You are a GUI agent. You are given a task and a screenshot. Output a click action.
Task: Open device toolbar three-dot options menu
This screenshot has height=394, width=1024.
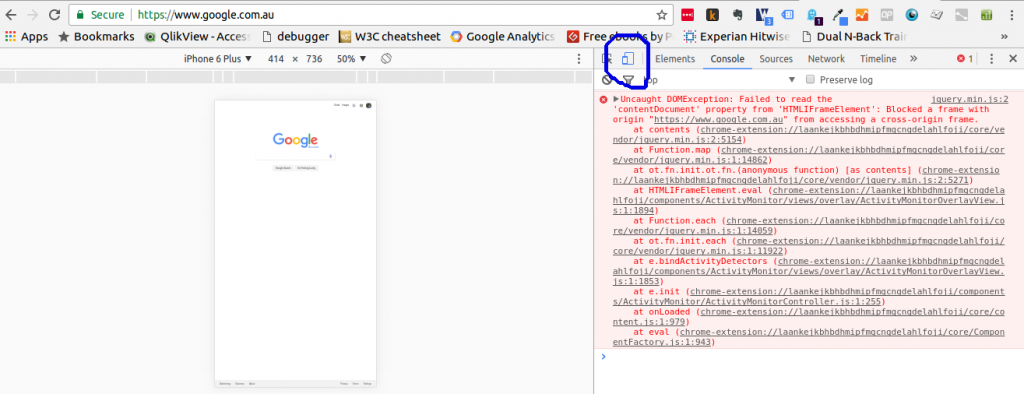[x=579, y=59]
